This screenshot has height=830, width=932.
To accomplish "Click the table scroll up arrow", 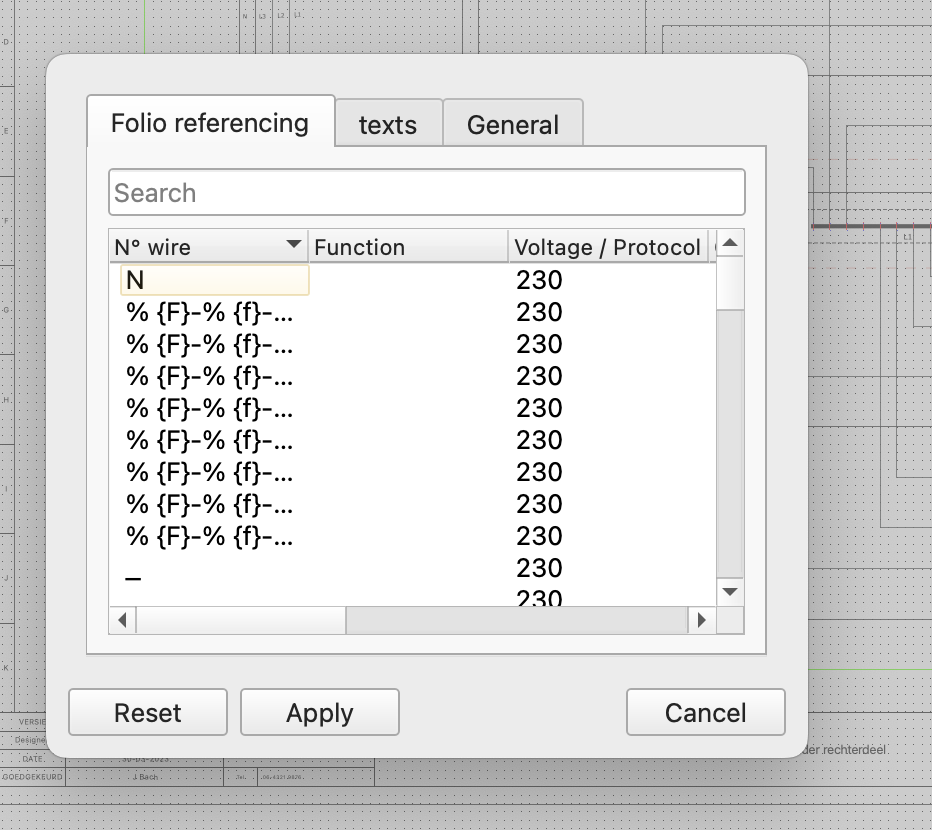I will click(730, 243).
